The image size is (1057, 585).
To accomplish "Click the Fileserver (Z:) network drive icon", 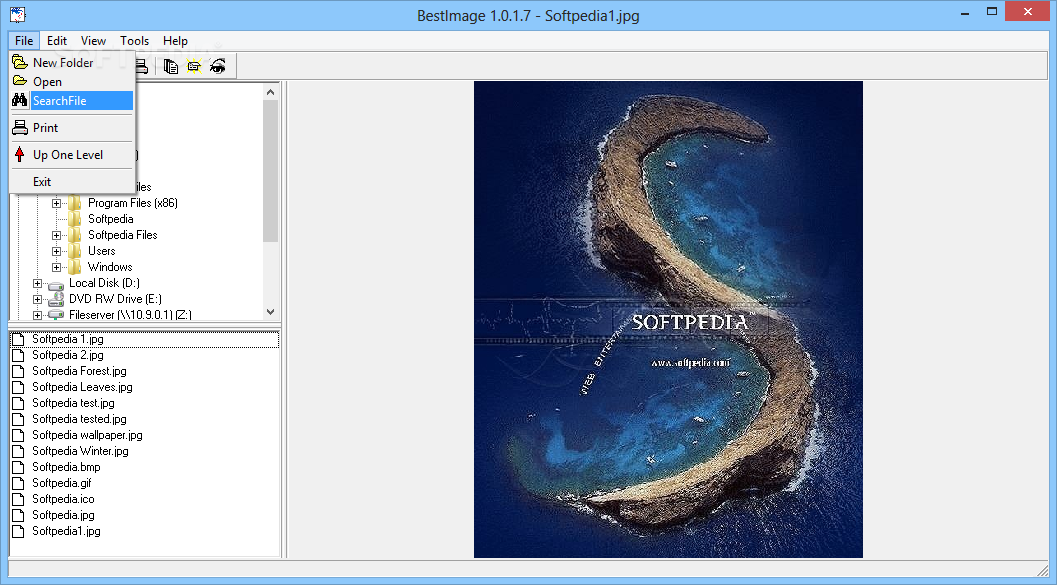I will [56, 315].
